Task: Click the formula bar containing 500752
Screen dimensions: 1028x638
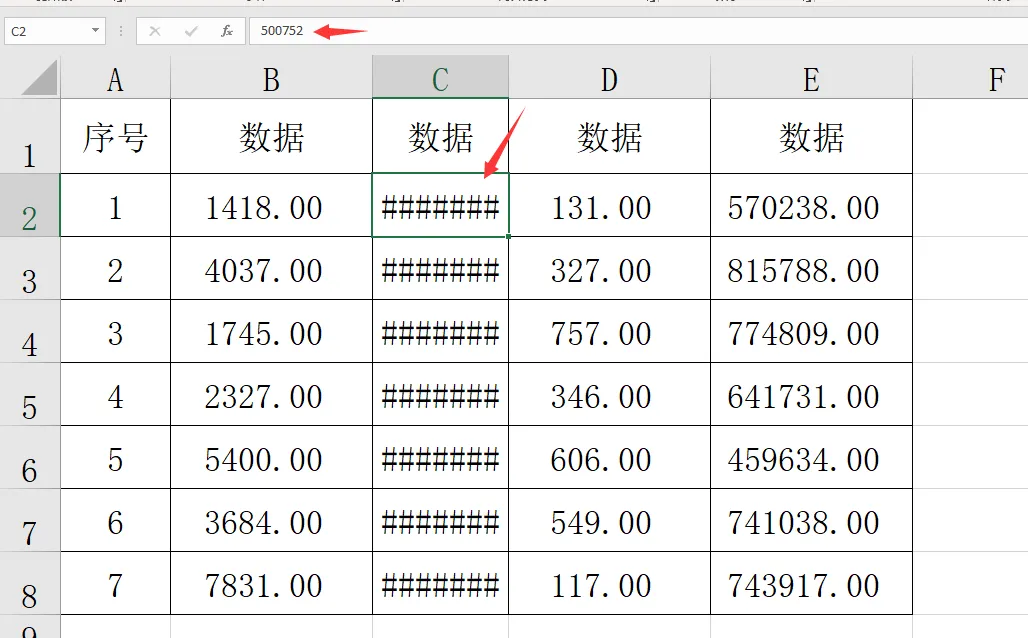Action: [x=639, y=31]
